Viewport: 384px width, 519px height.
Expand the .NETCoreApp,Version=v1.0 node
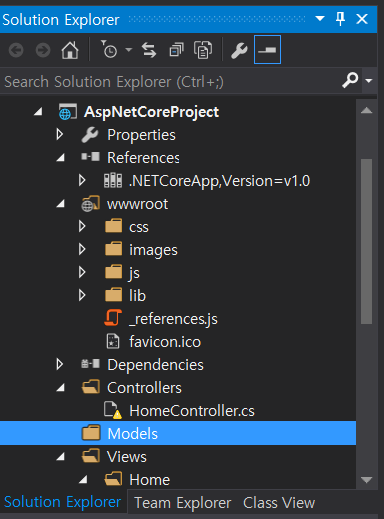[82, 180]
